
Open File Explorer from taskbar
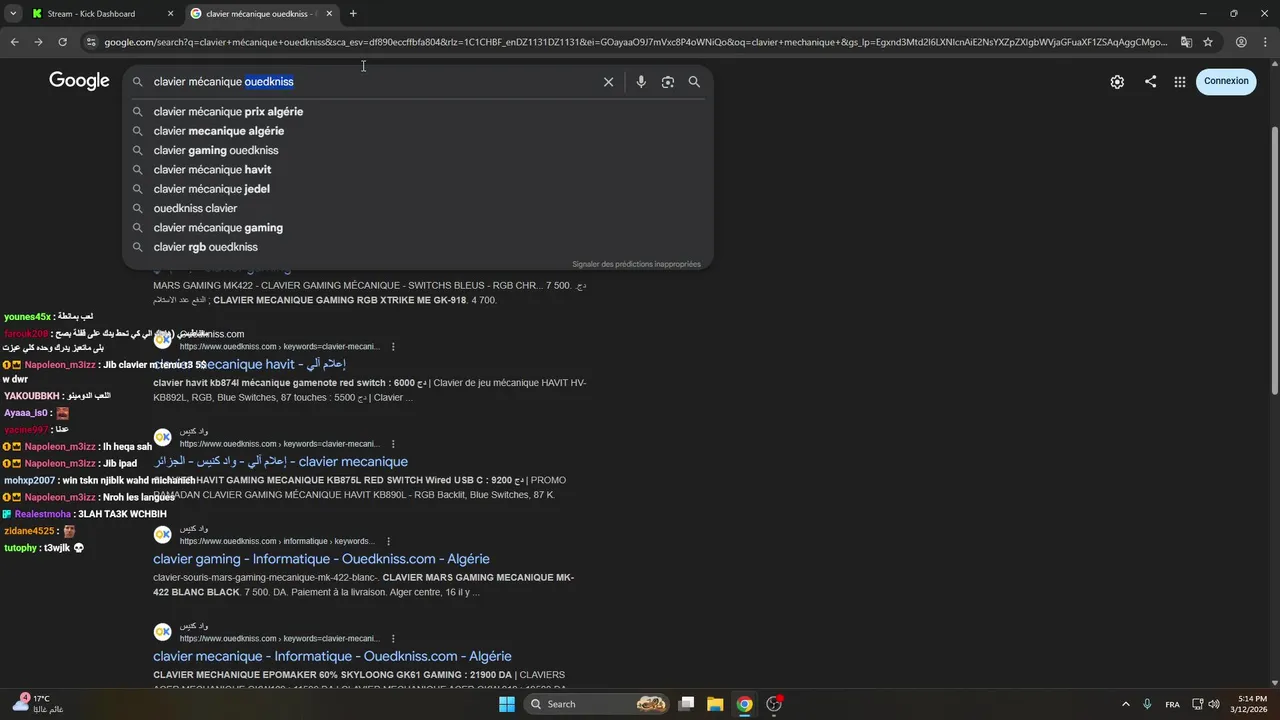pos(715,704)
